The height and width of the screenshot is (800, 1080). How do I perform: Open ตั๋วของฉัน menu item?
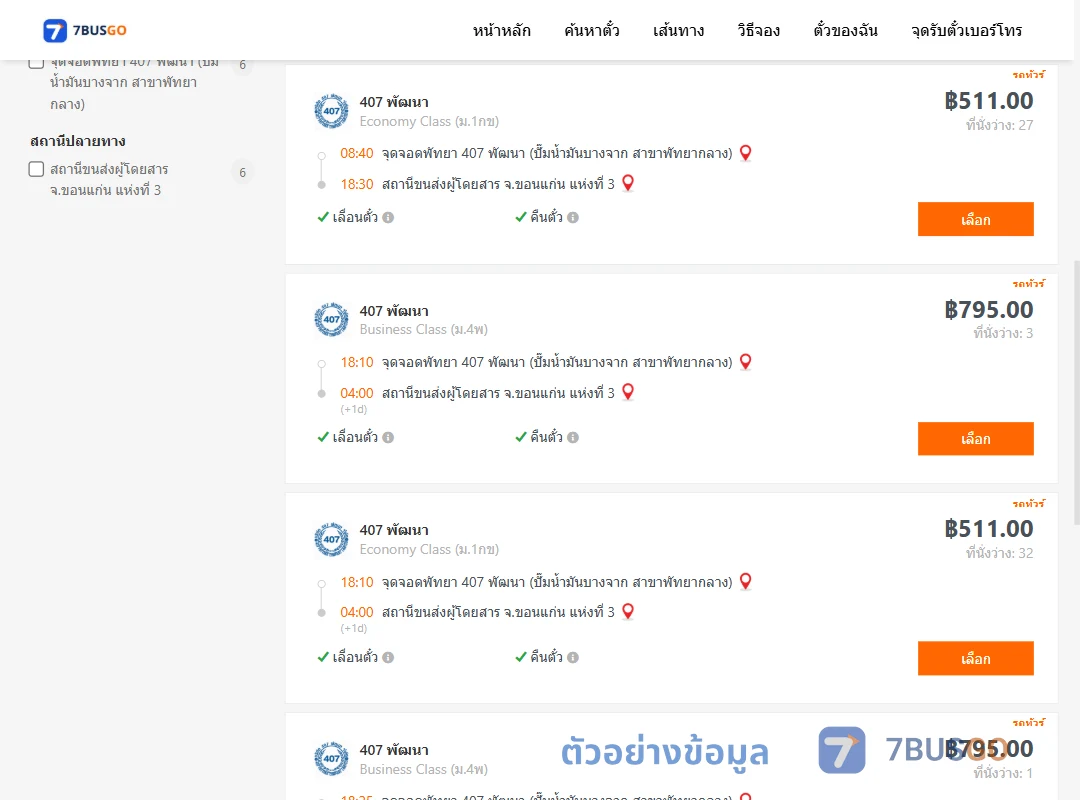(845, 30)
